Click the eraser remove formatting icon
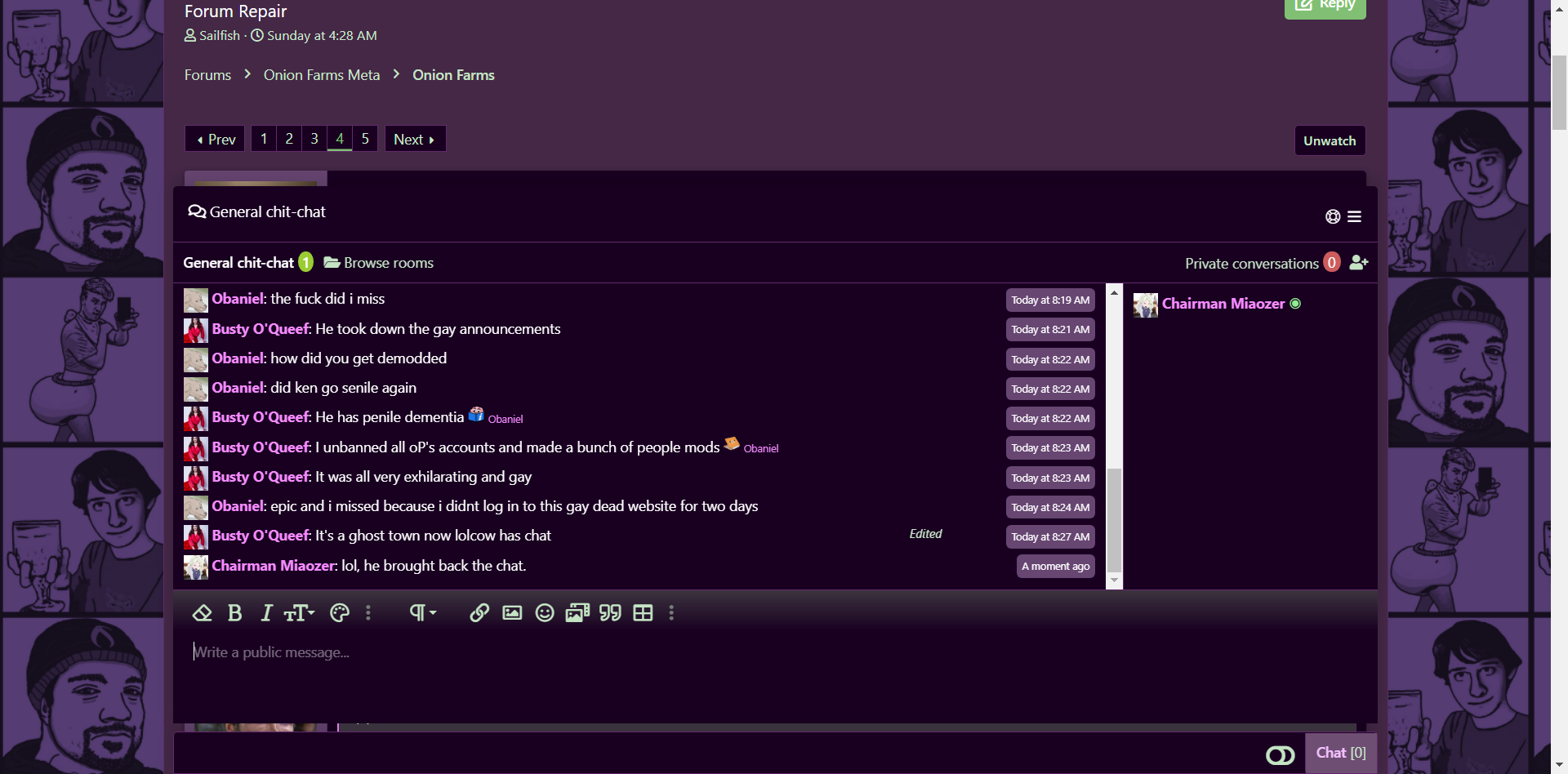Viewport: 1568px width, 774px height. point(202,612)
